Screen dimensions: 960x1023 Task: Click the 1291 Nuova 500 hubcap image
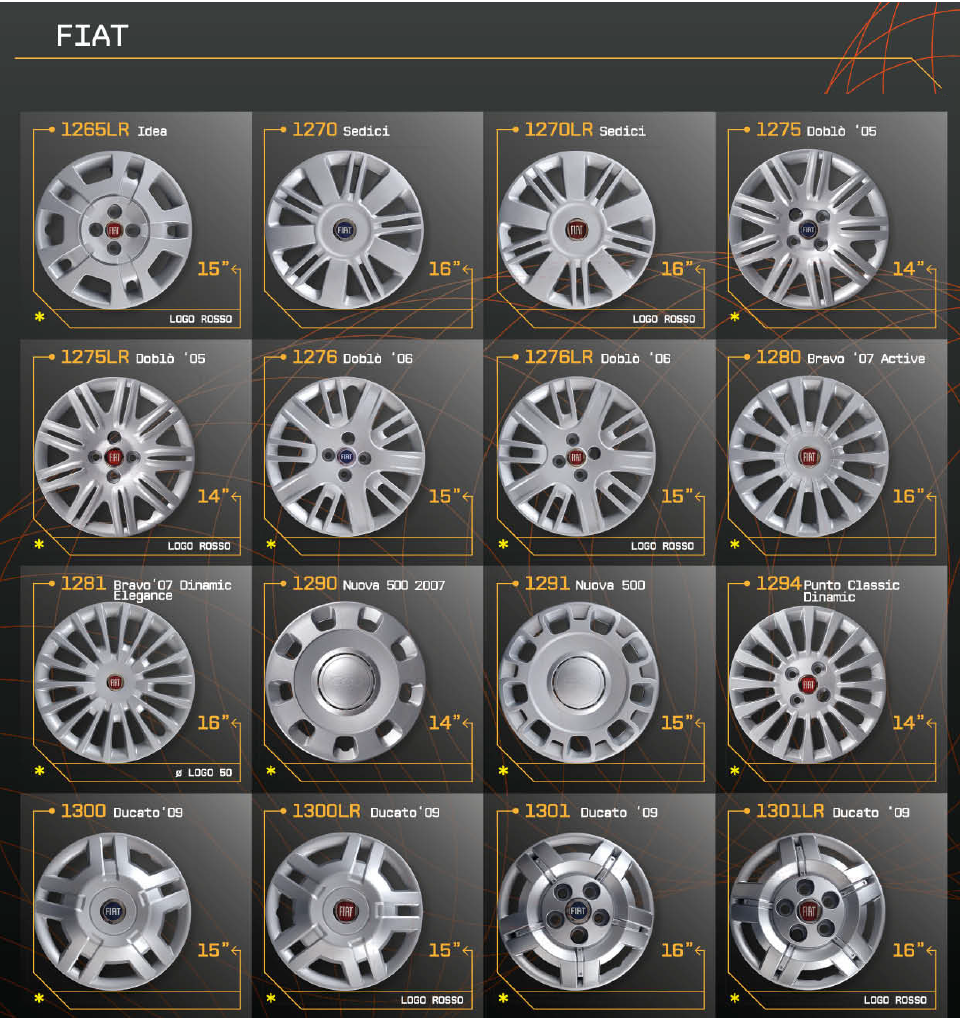(x=578, y=682)
